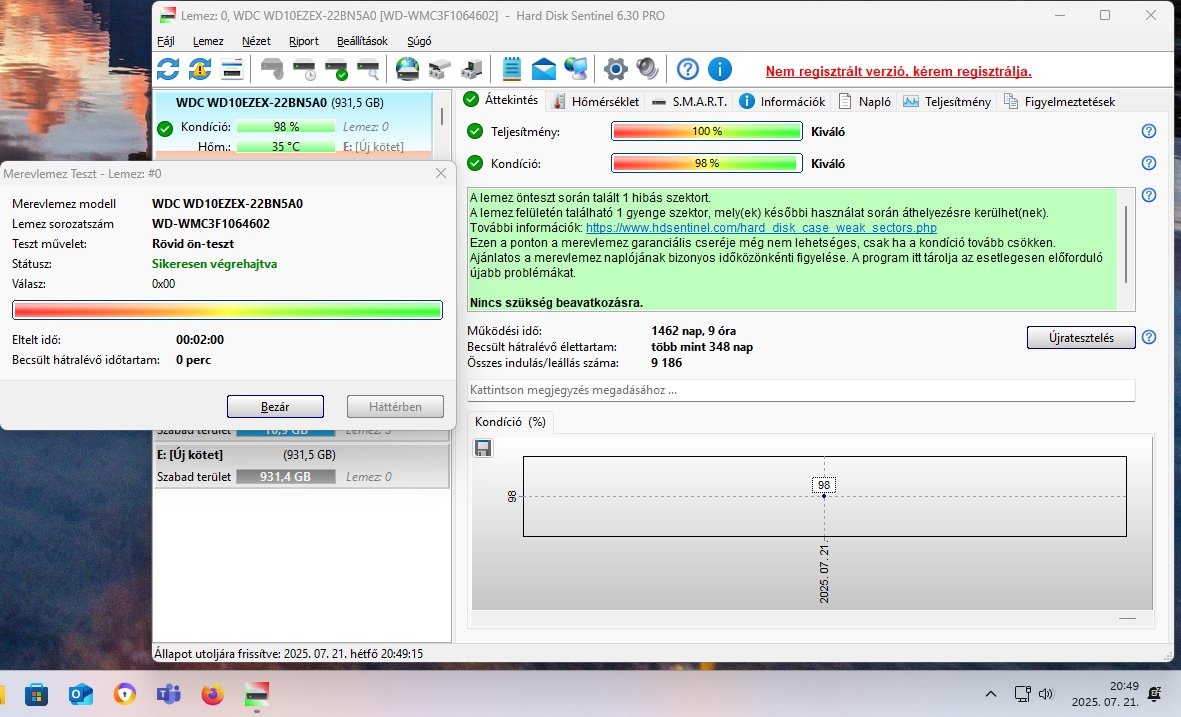Click the self-test progress bar in dialog

point(227,310)
